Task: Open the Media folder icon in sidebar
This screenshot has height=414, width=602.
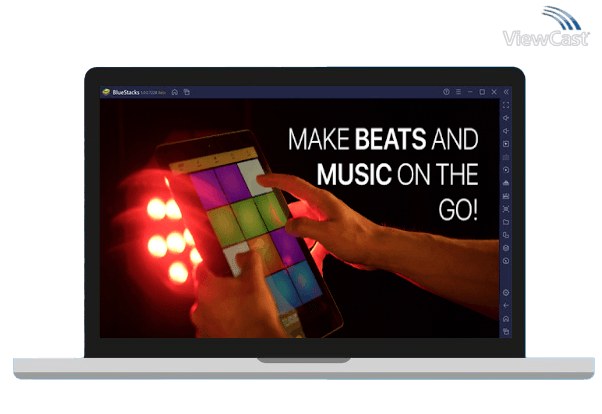Action: (506, 222)
